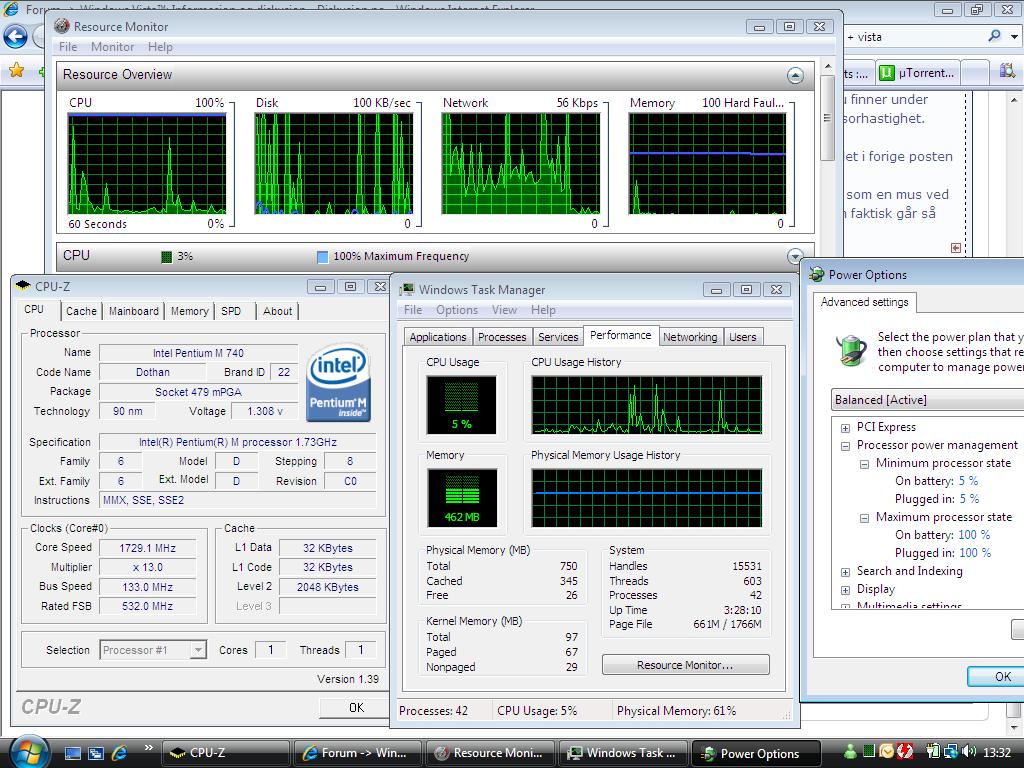Click Switch between windows quick launch icon
Viewport: 1024px width, 768px height.
click(x=96, y=753)
